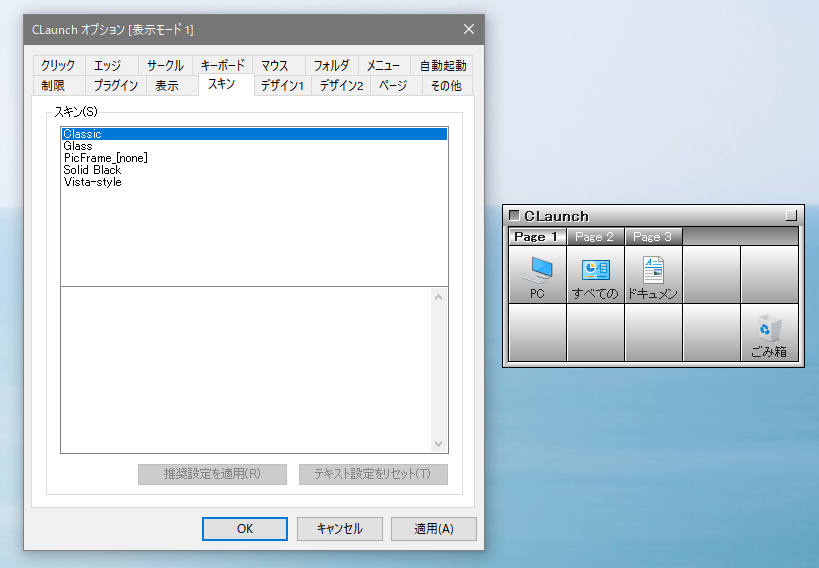Switch to the キーボード settings tab
Image resolution: width=819 pixels, height=568 pixels.
pos(222,66)
